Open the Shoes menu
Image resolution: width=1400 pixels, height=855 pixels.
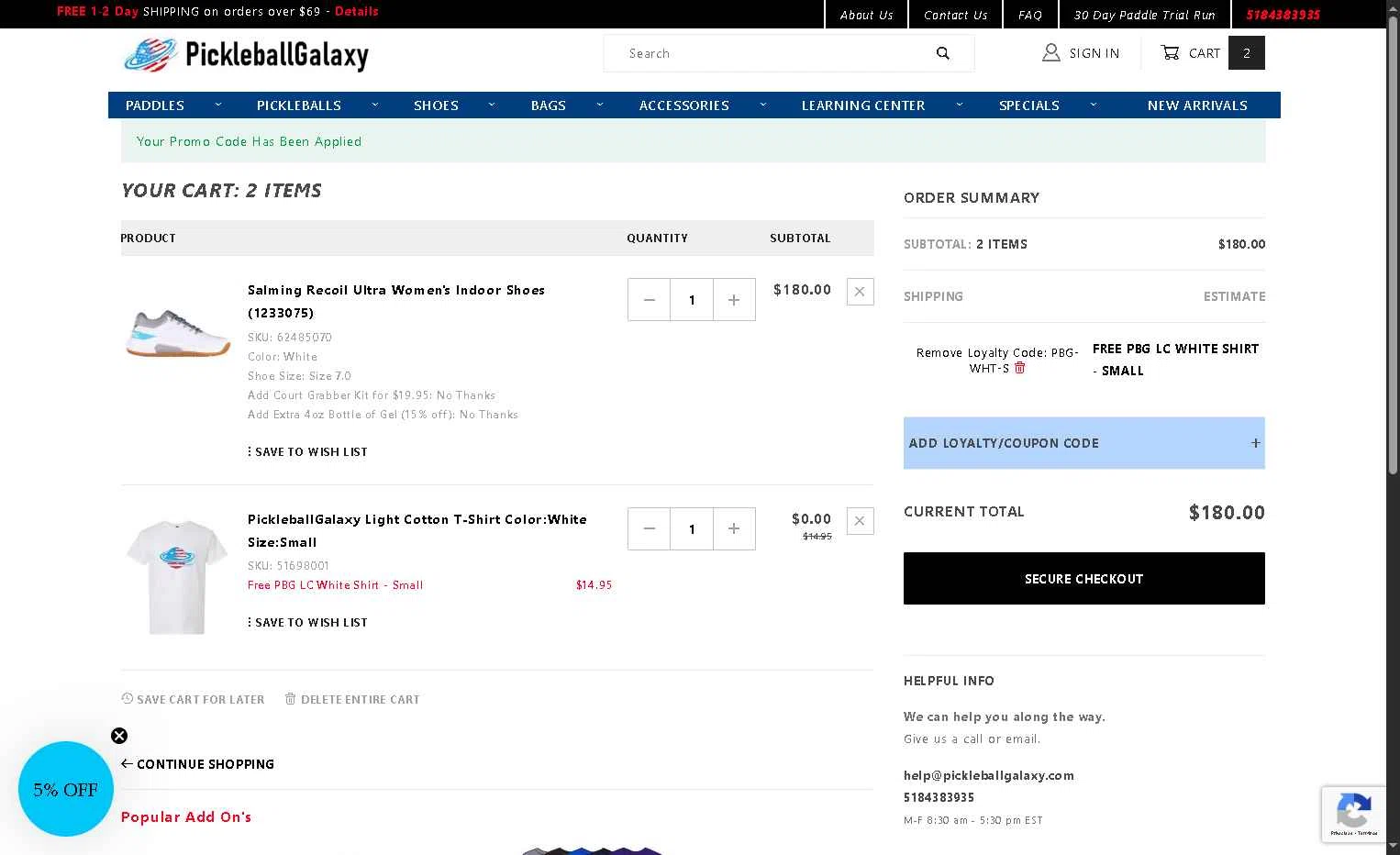pyautogui.click(x=436, y=105)
